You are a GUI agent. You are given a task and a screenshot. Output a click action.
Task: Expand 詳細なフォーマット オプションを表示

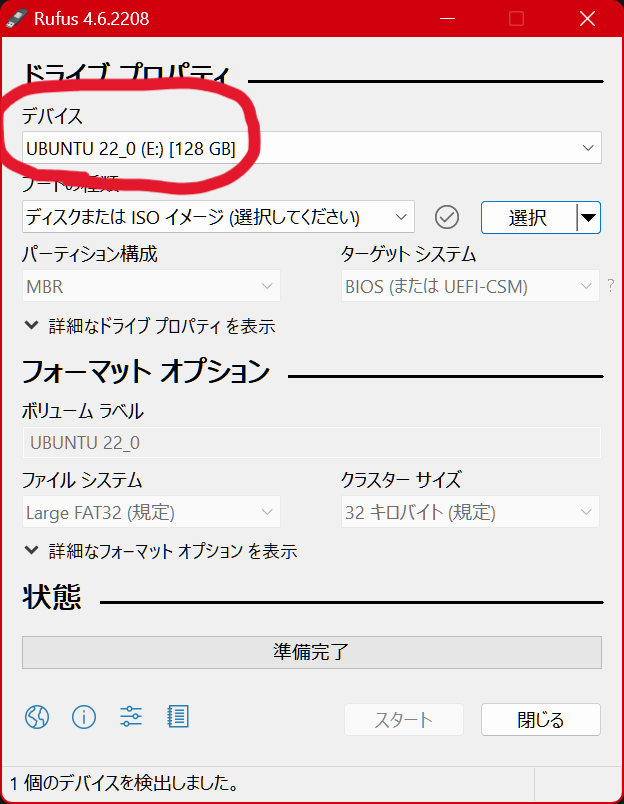(x=160, y=551)
